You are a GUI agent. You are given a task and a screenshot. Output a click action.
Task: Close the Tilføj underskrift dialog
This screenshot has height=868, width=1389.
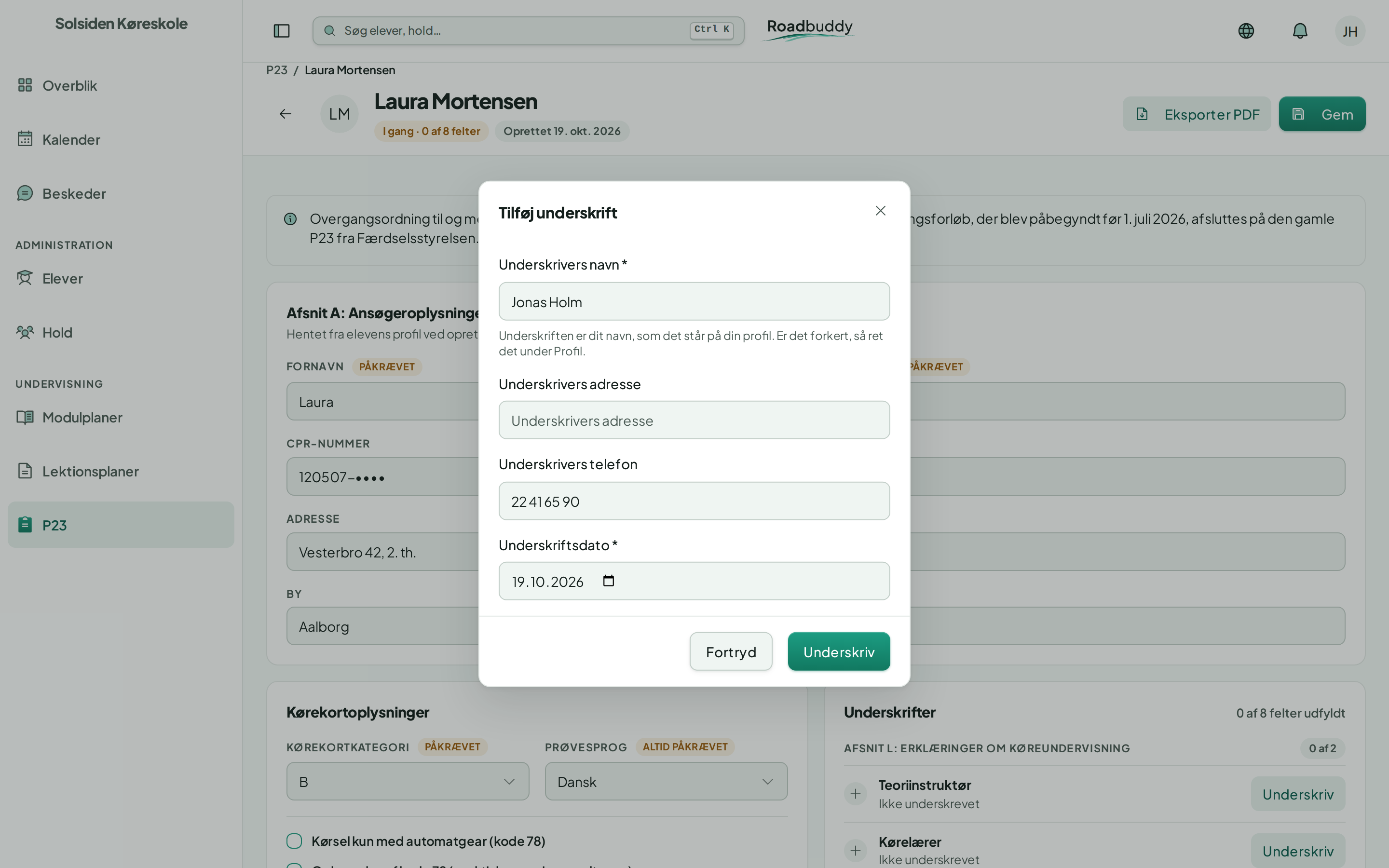point(881,211)
